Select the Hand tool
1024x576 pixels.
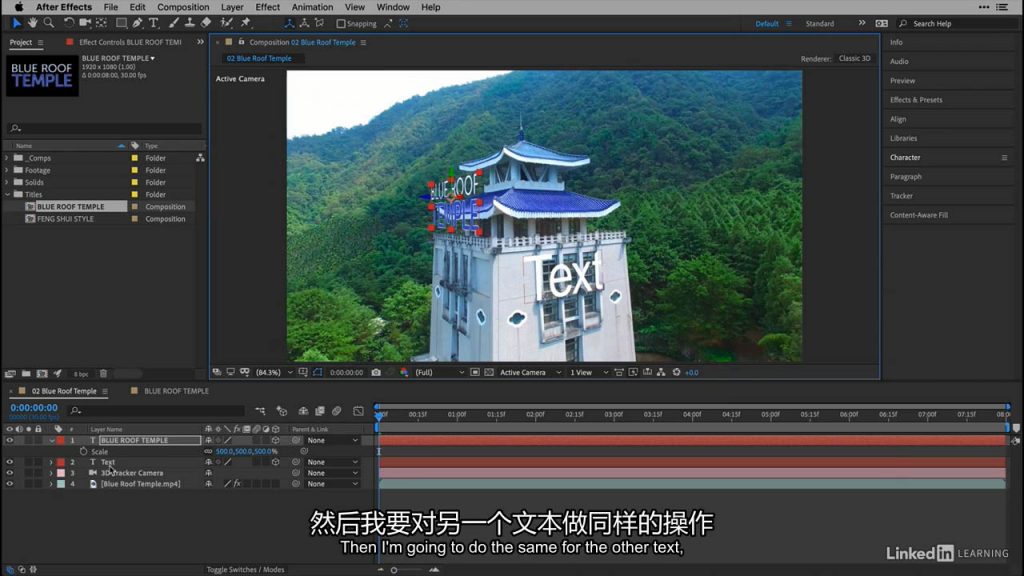32,23
